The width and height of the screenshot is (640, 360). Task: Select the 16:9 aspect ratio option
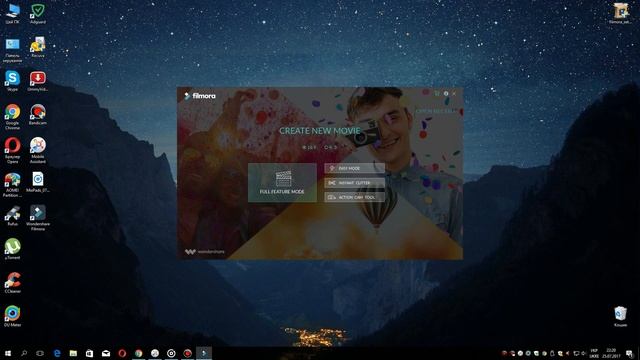coord(309,147)
